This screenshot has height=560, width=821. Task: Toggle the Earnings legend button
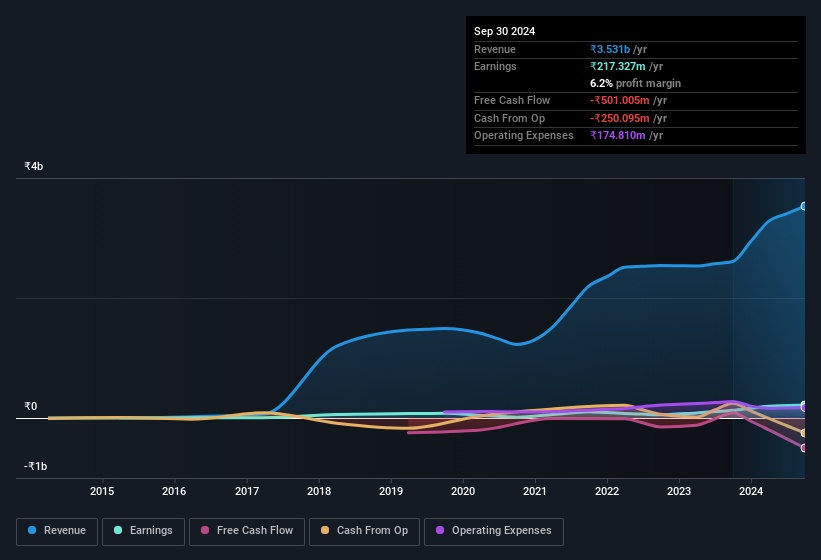tap(143, 532)
